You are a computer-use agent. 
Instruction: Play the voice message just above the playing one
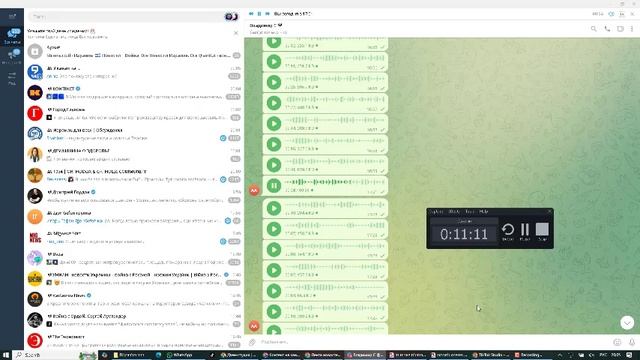[x=274, y=165]
